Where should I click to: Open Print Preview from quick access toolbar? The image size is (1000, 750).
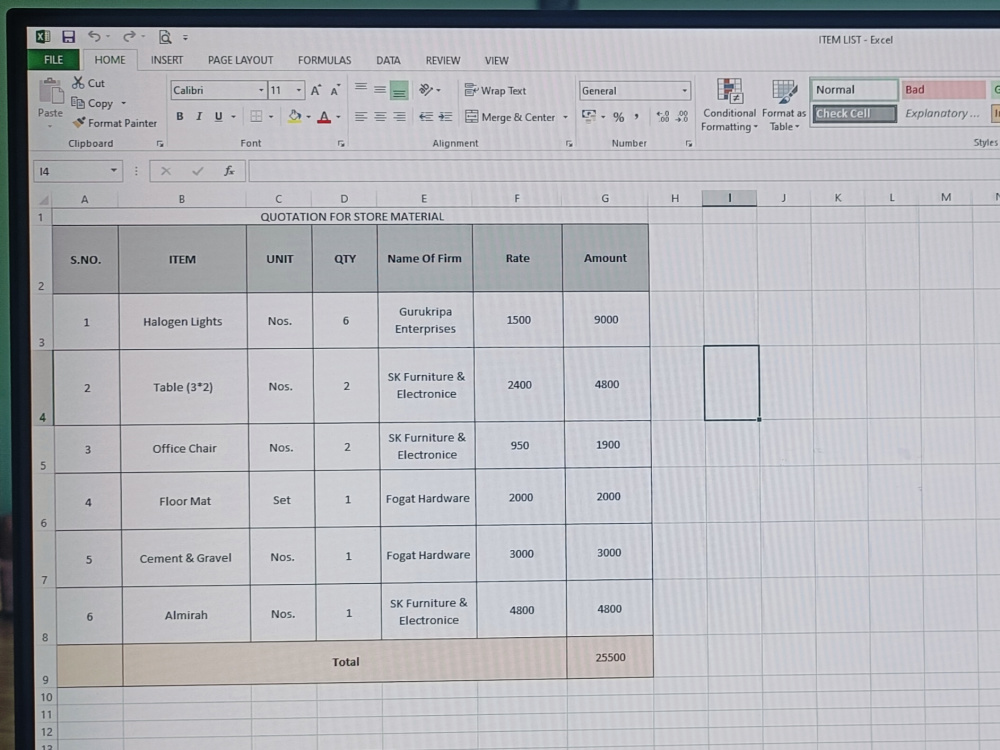point(165,37)
